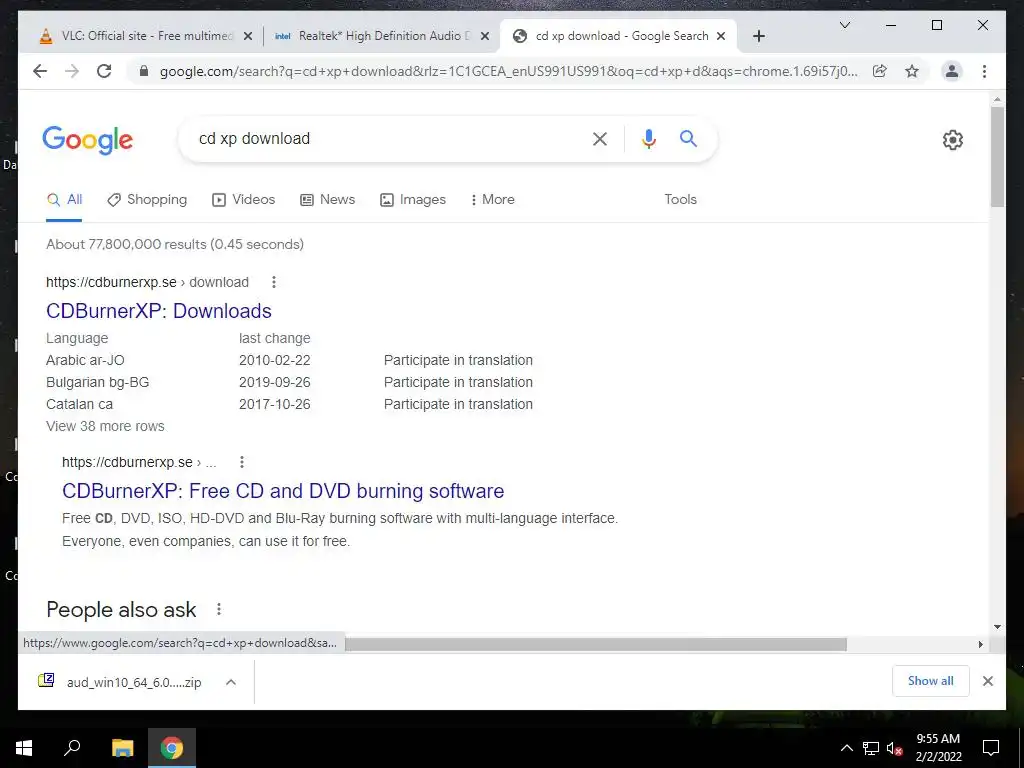
Task: Click the horizontal scrollbar right arrow
Action: pos(980,645)
